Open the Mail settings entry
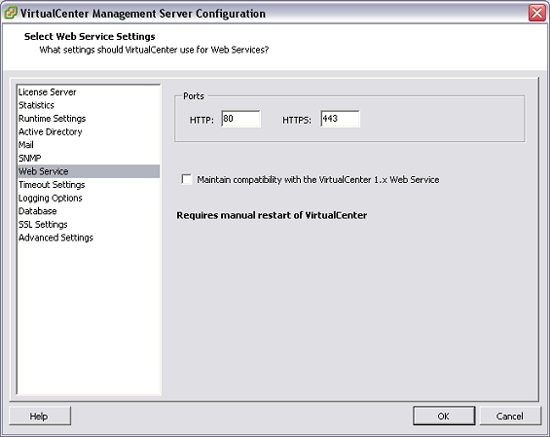 [x=26, y=144]
